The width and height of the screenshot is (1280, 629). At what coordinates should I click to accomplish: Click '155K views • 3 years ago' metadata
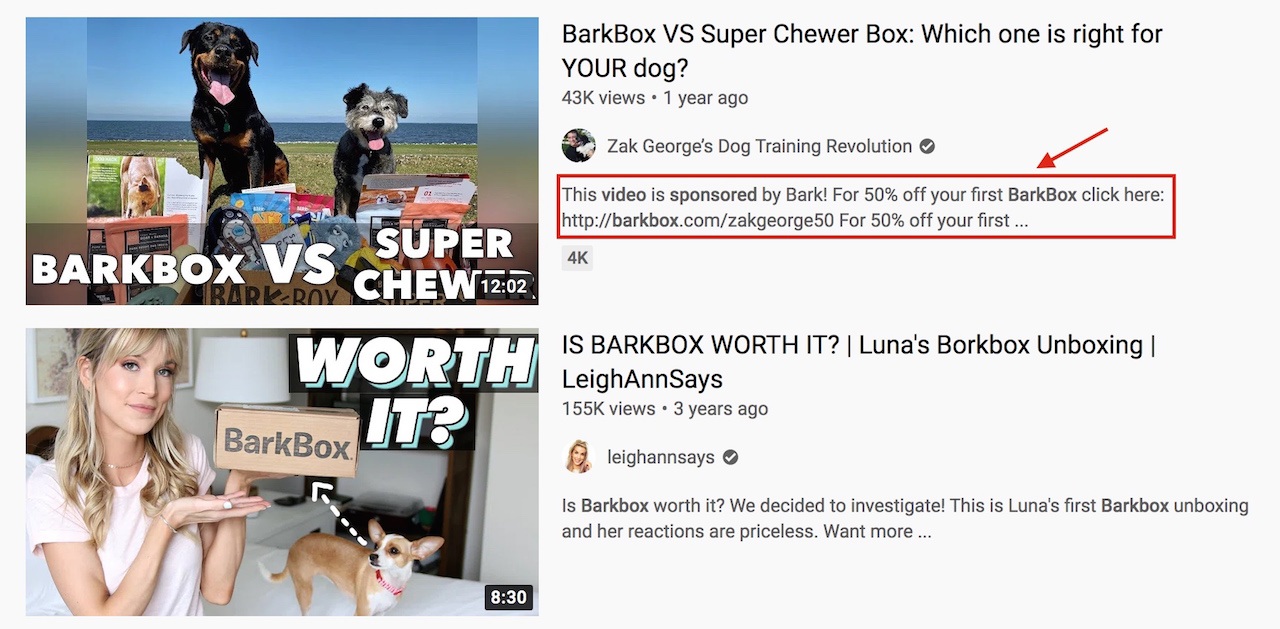coord(665,409)
